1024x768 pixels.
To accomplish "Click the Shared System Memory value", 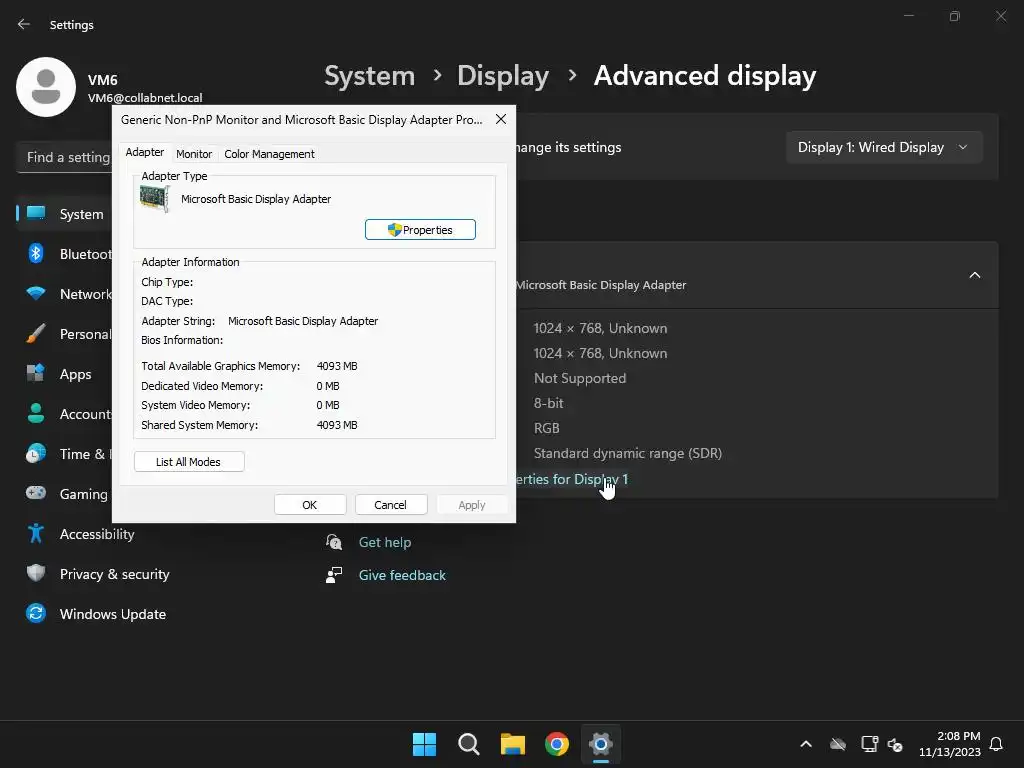I will [x=337, y=425].
